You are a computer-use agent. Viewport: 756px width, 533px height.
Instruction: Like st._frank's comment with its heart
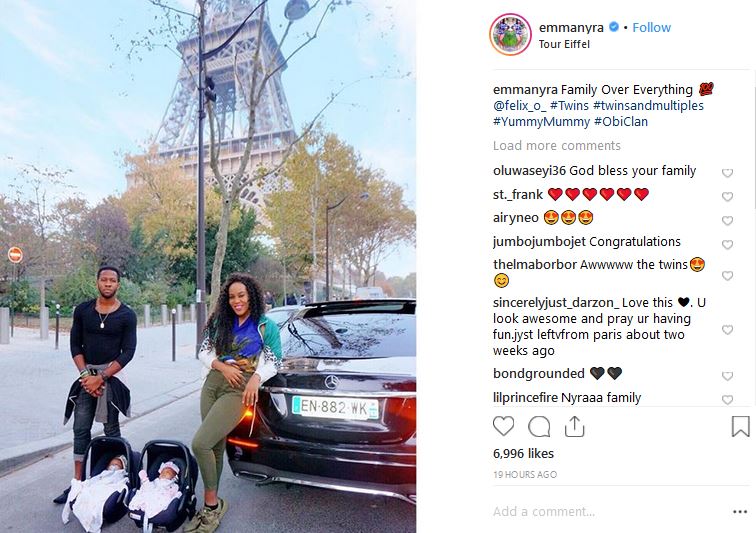727,196
